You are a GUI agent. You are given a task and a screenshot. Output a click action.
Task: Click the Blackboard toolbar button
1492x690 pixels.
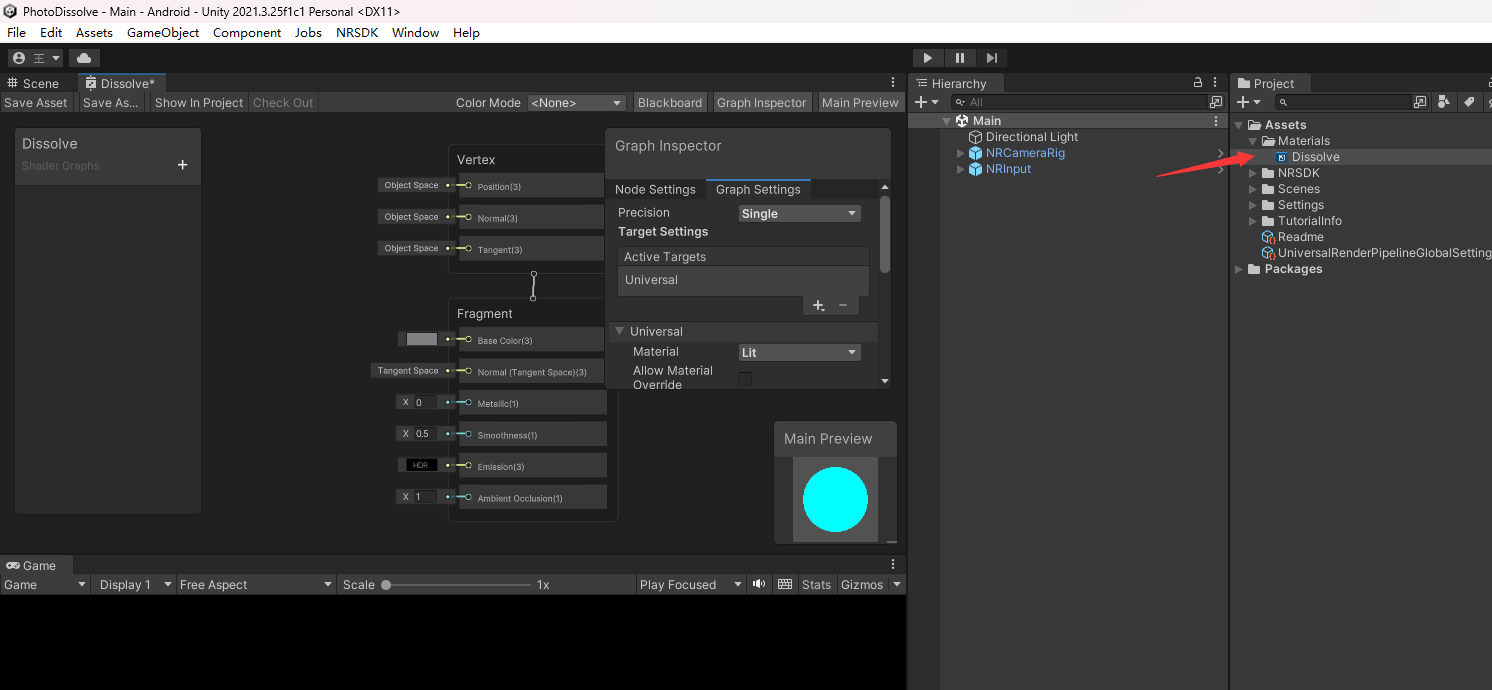(669, 102)
